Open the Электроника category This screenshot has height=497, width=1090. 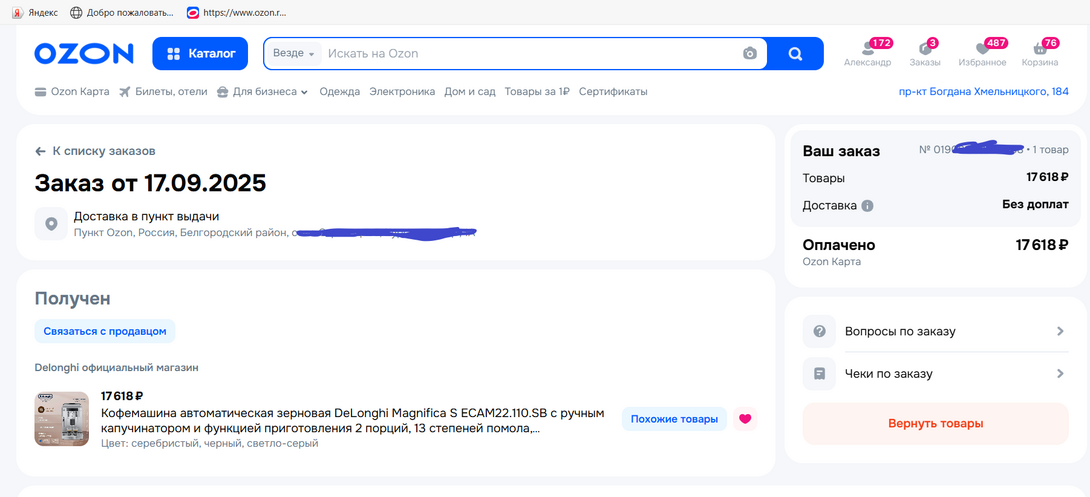click(x=402, y=92)
